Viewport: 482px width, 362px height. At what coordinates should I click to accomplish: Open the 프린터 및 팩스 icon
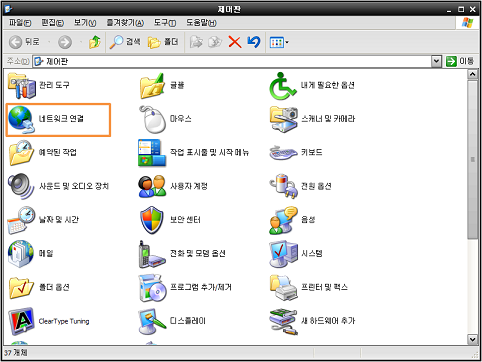point(284,288)
